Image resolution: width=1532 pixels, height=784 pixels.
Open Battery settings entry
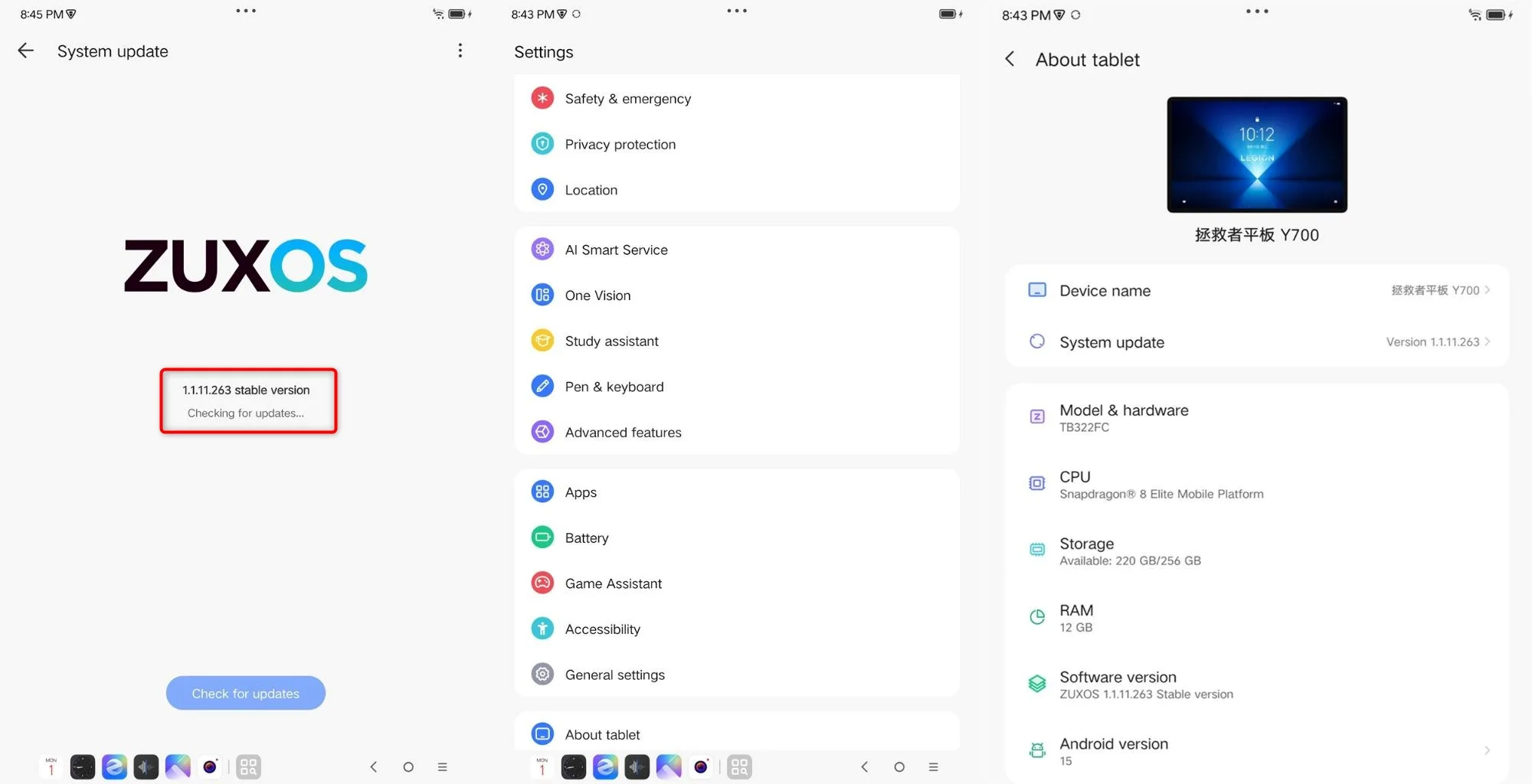tap(587, 537)
